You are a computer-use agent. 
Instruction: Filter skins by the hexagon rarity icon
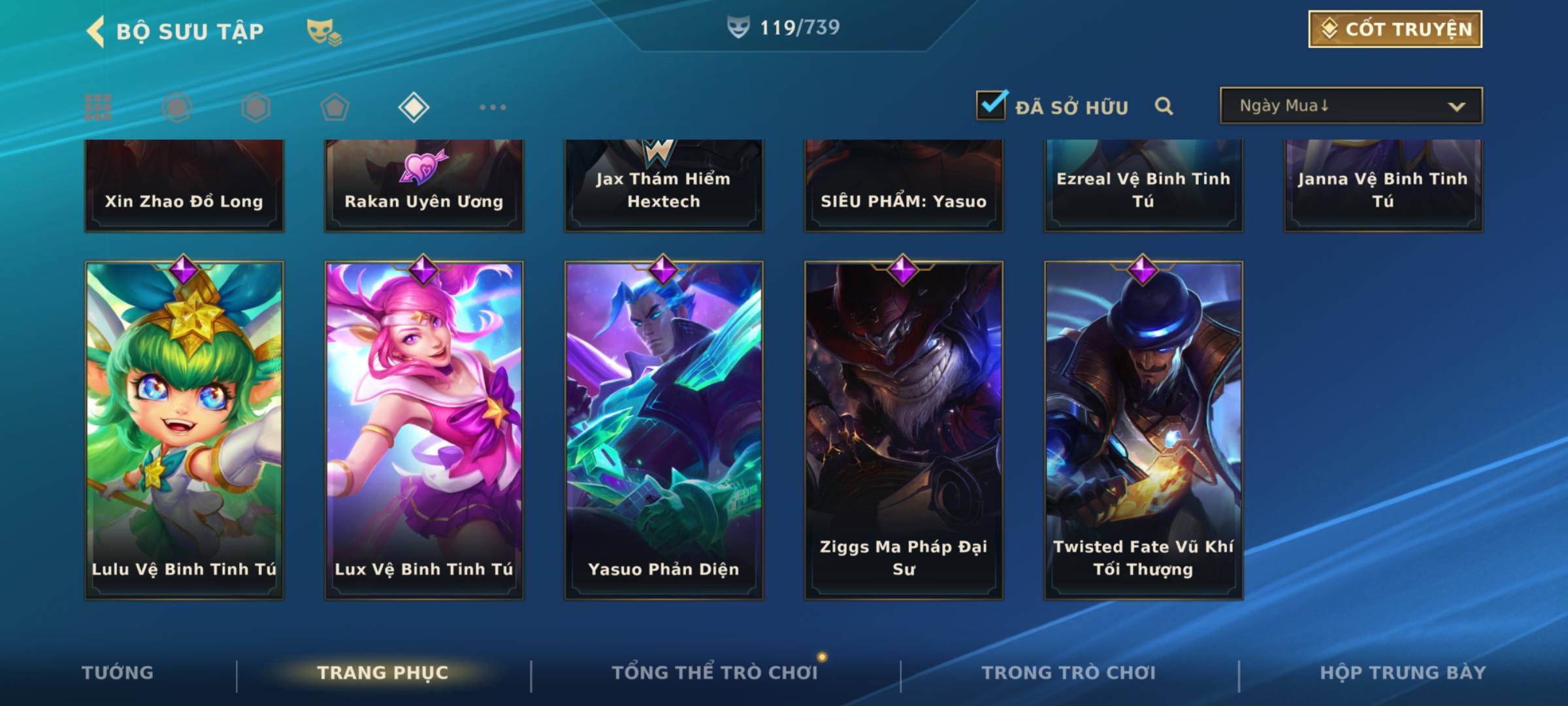pos(255,107)
